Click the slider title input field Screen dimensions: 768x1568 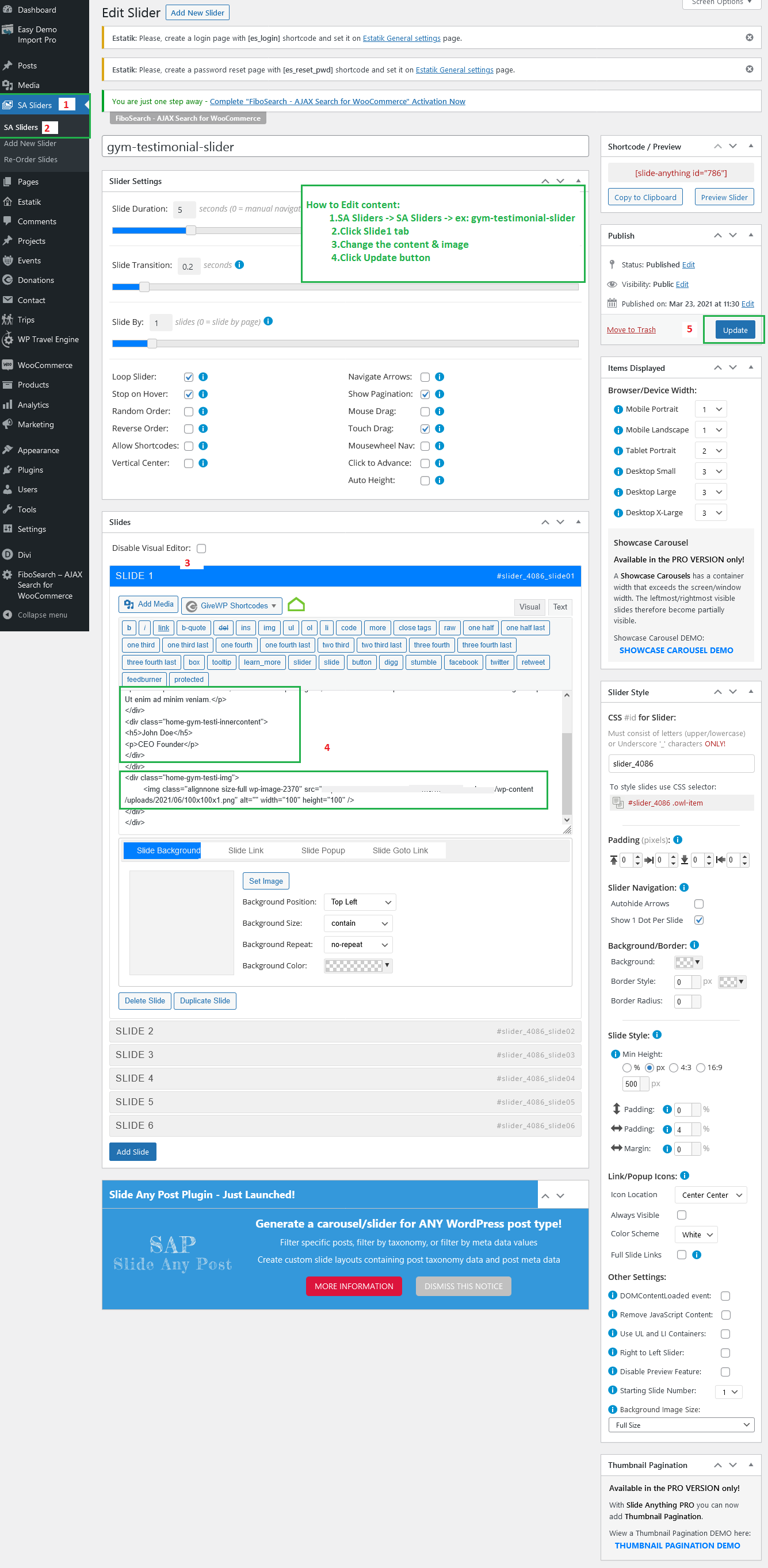point(345,147)
